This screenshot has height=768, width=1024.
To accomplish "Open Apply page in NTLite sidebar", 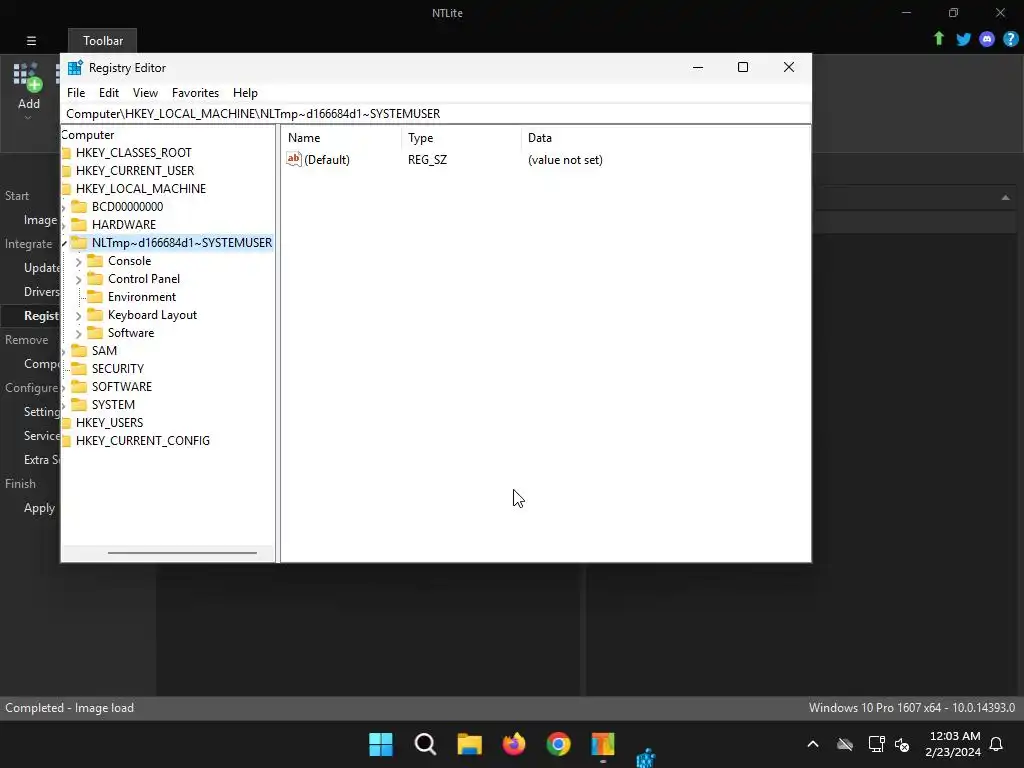I will tap(39, 508).
